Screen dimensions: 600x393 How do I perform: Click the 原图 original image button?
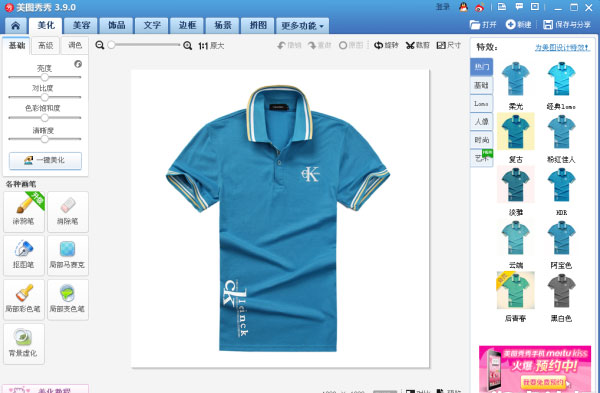351,45
